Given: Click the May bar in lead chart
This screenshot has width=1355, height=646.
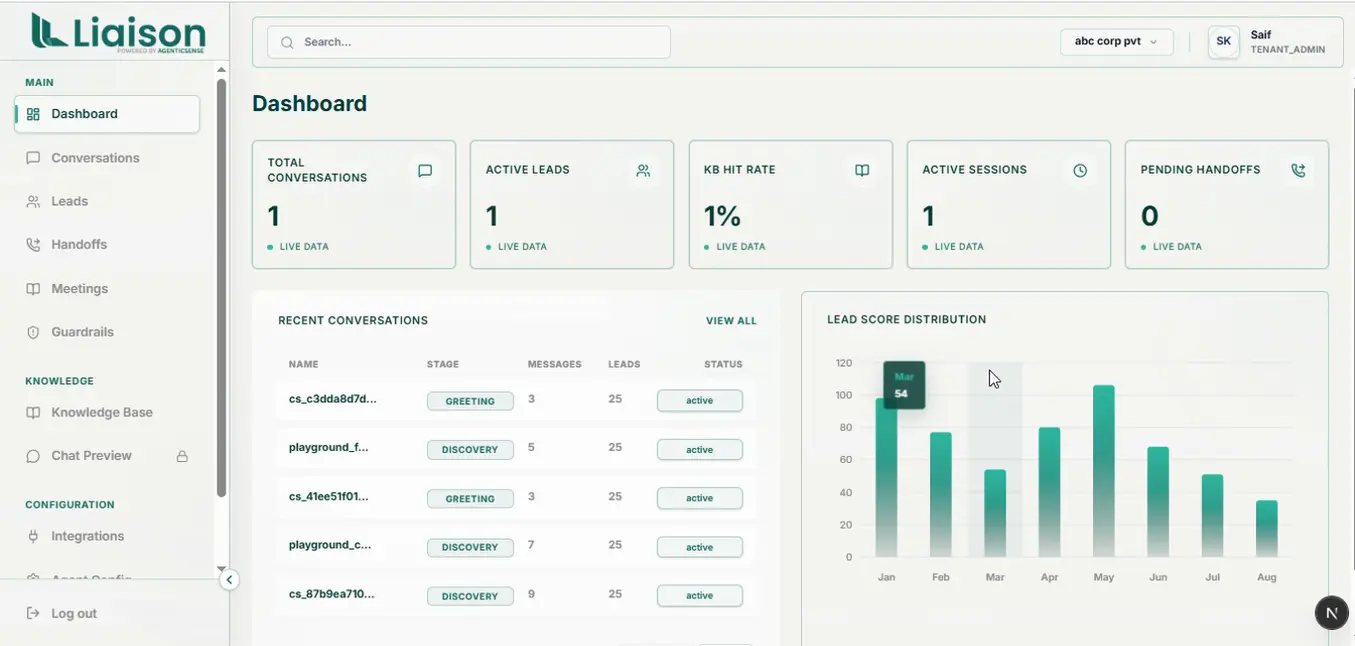Looking at the screenshot, I should pyautogui.click(x=1104, y=471).
